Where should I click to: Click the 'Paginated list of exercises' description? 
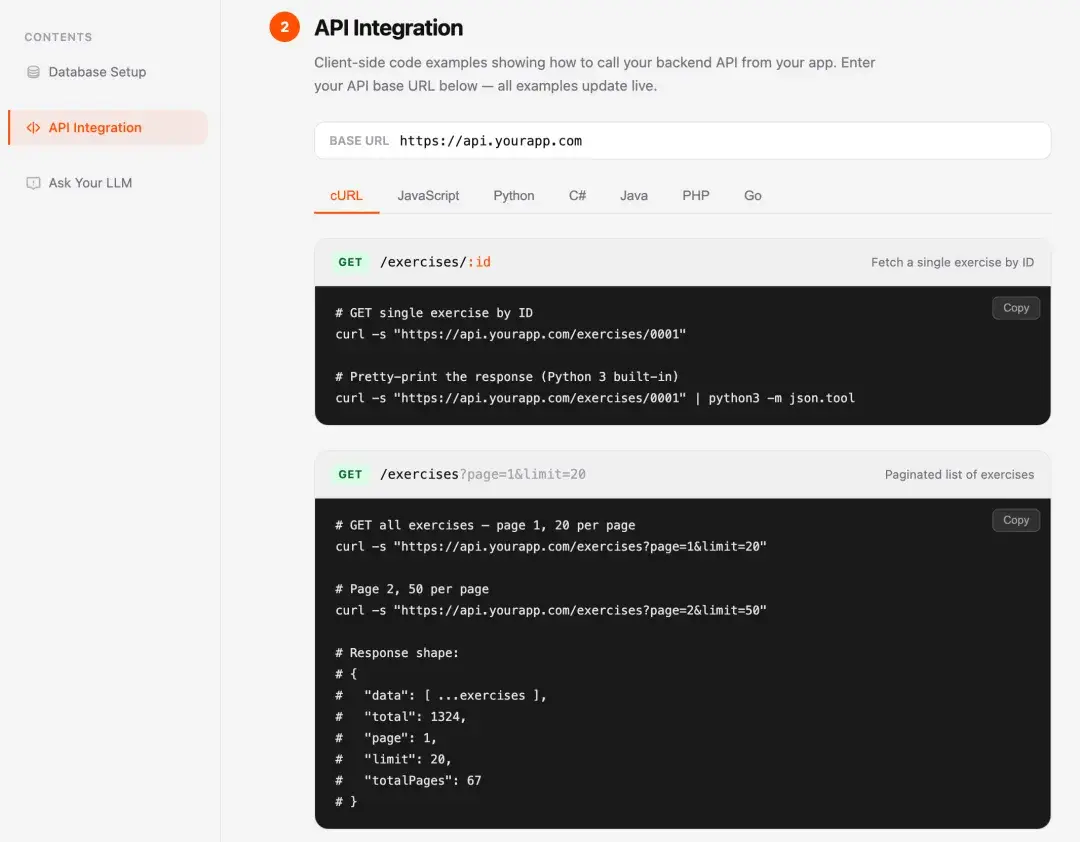tap(959, 475)
